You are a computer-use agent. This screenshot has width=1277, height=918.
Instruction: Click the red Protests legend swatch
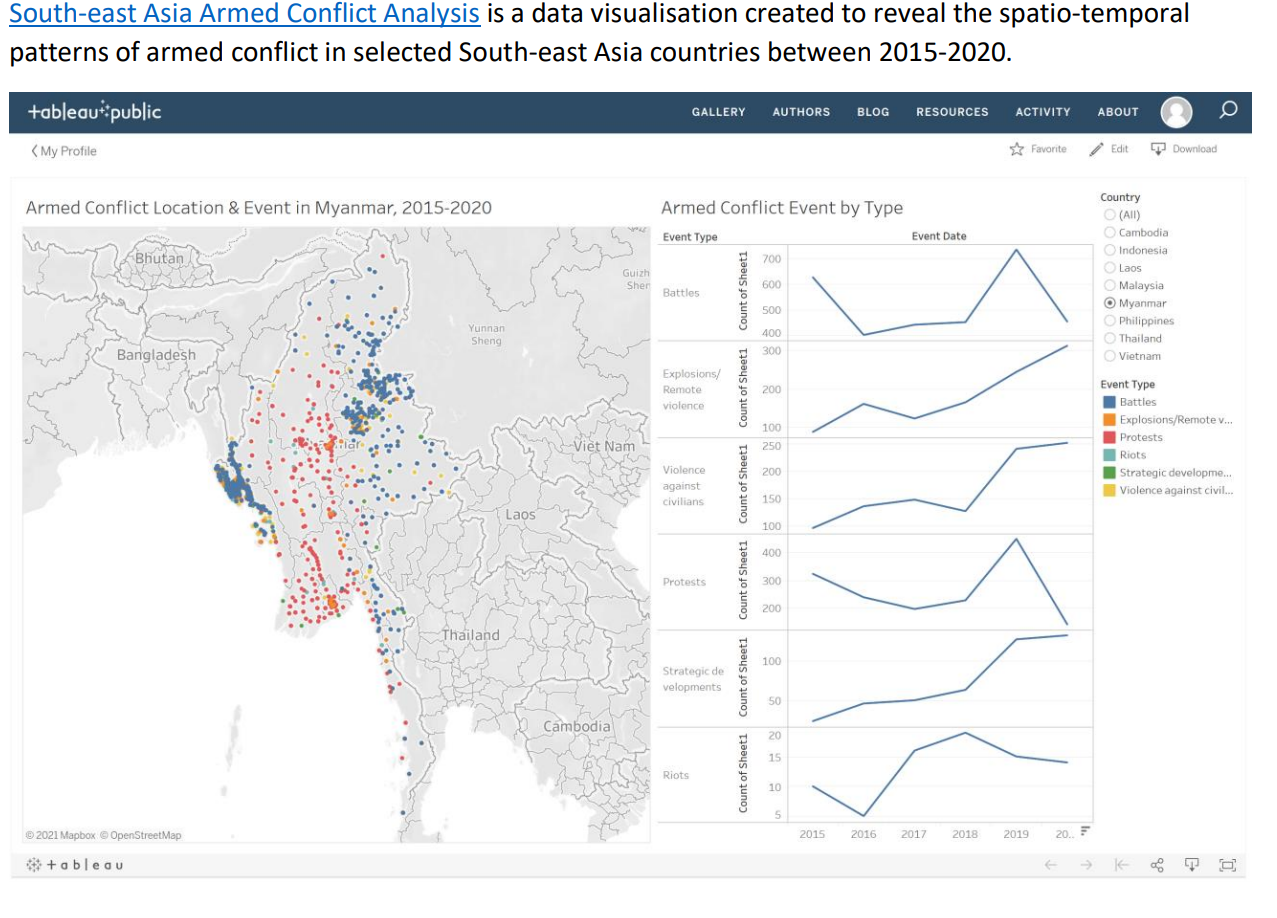(1109, 437)
